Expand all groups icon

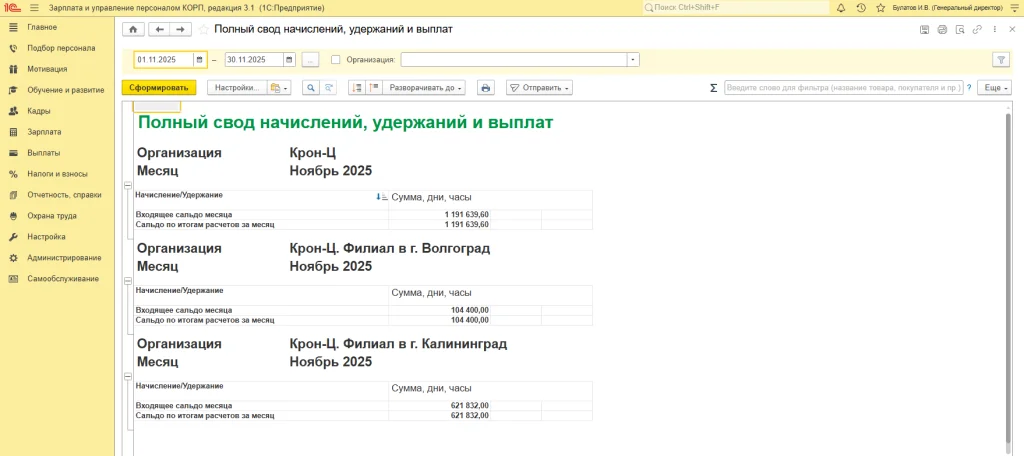[x=374, y=88]
